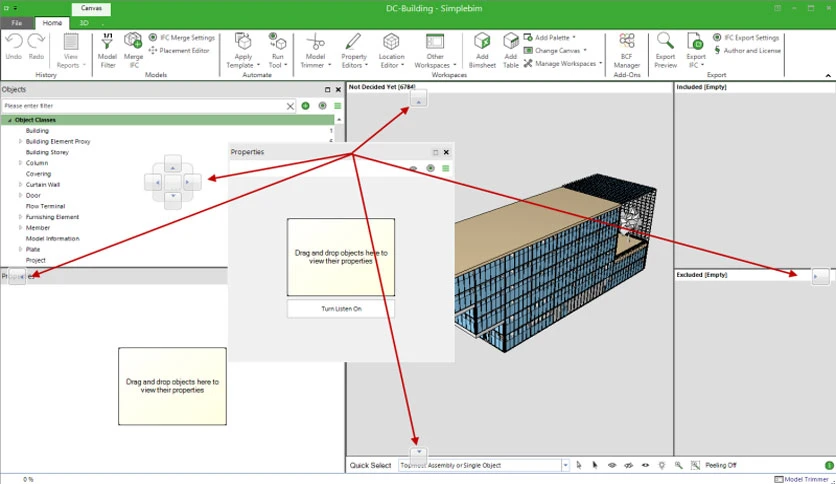Open the BCF Manager add-on
Viewport: 836px width, 484px height.
click(x=626, y=51)
